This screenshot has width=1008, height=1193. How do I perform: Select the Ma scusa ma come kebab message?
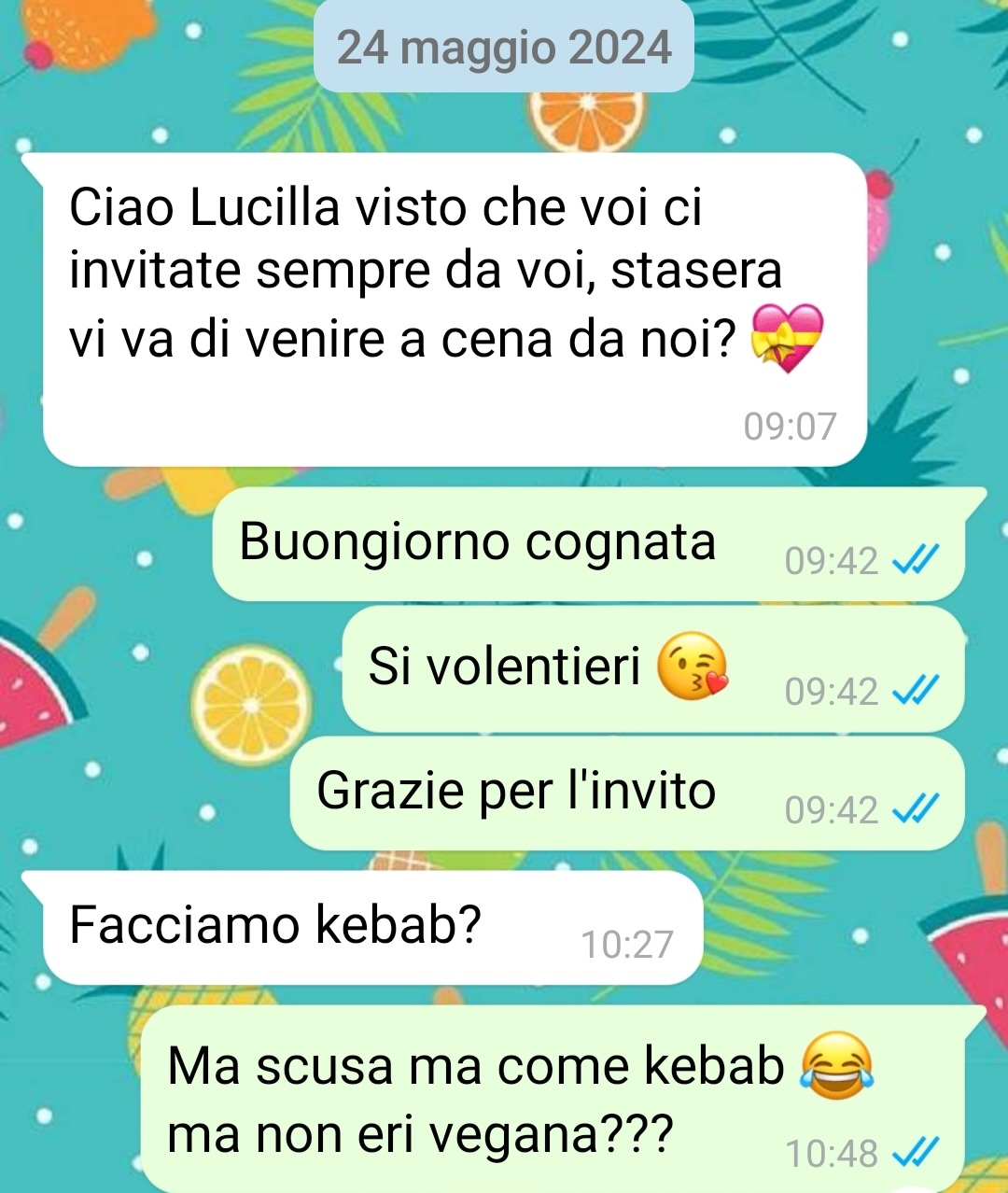click(x=553, y=1098)
